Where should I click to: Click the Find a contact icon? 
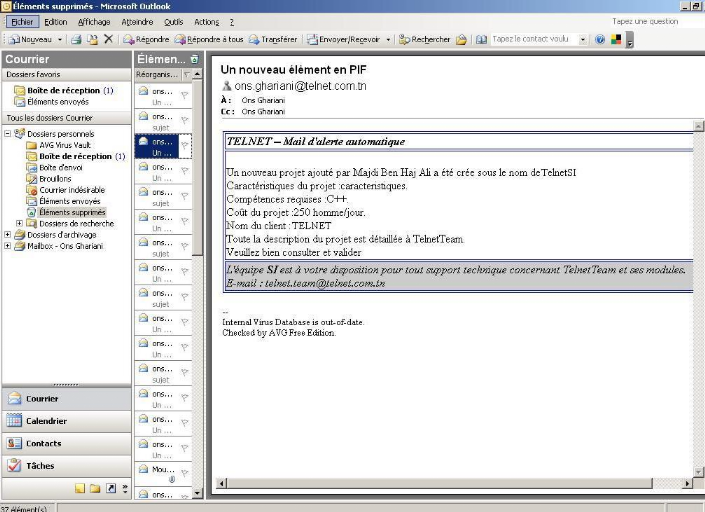click(461, 40)
